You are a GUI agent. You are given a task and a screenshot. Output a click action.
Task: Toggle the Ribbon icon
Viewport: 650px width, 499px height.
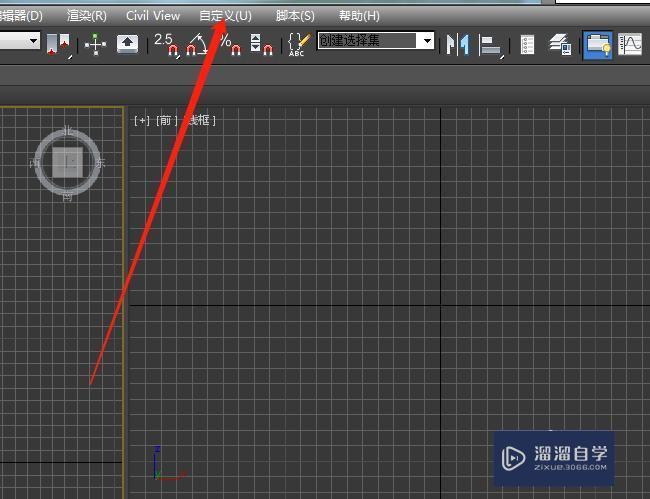(597, 45)
